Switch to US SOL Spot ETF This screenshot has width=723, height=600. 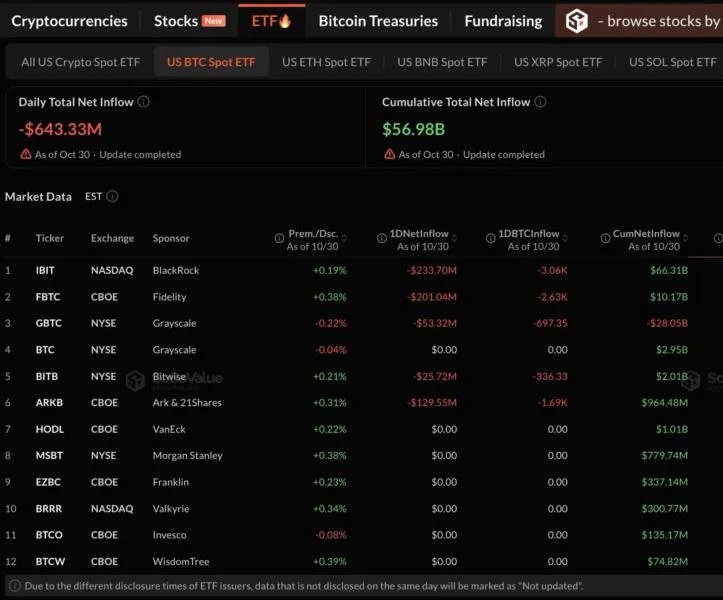pyautogui.click(x=673, y=62)
